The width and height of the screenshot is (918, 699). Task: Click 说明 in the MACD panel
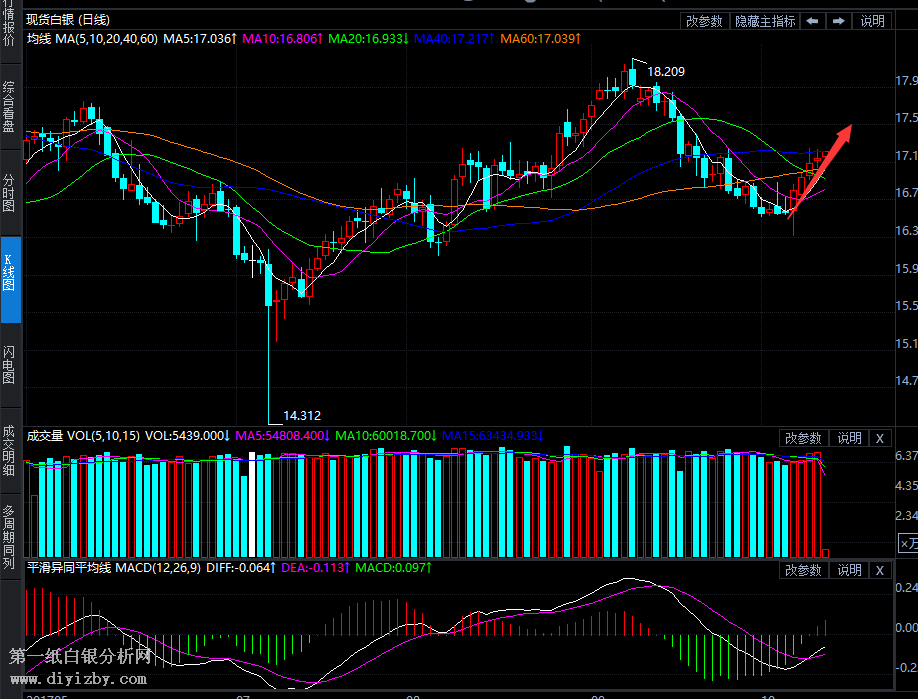[849, 570]
